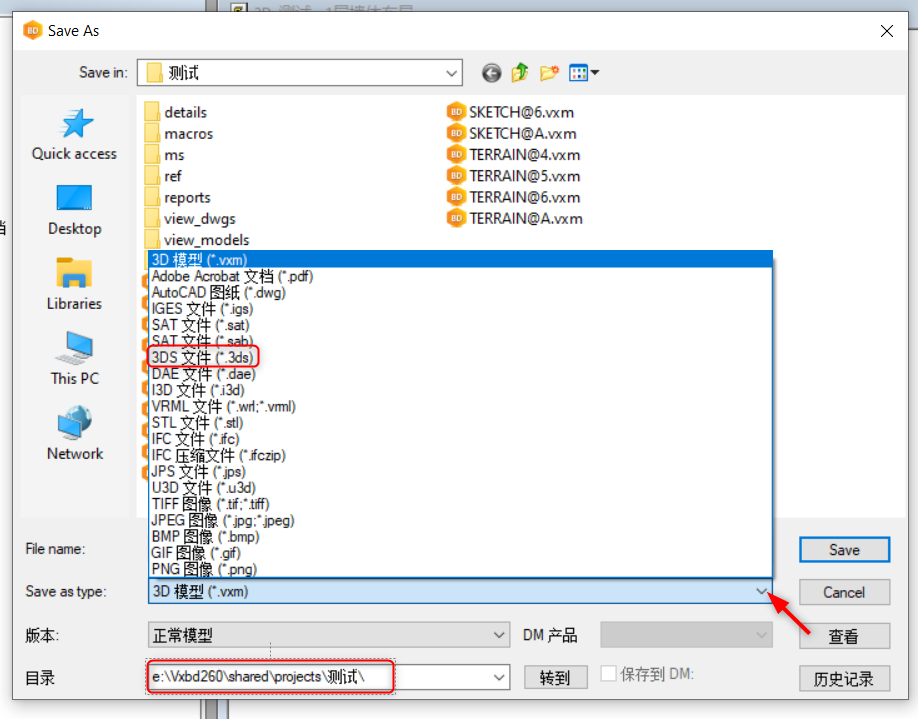Choose U3D 文件 (*.u3d) type

[x=460, y=488]
